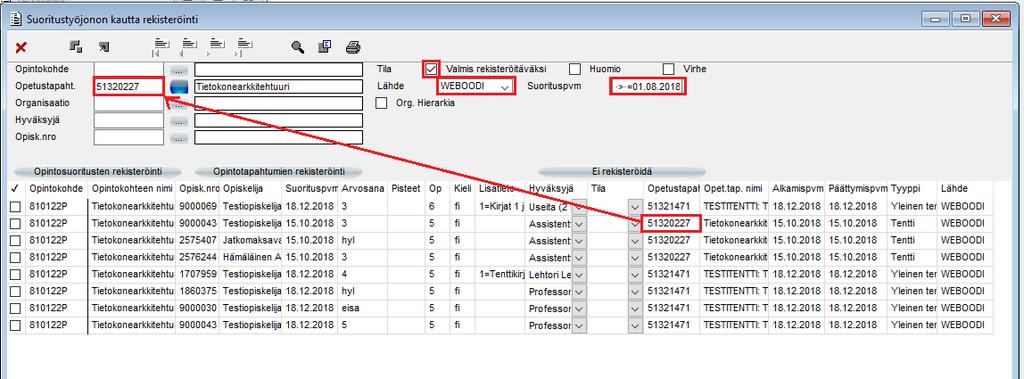Tick row checkbox for student 9000030
The image size is (1024, 379).
tap(15, 308)
